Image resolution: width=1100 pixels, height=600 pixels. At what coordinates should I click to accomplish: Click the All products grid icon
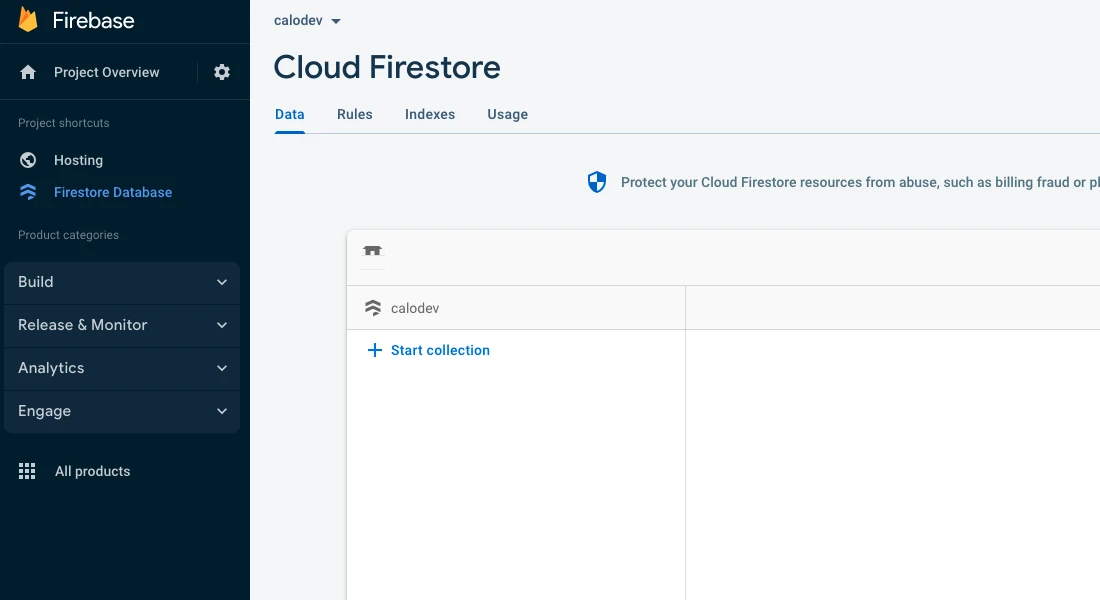coord(27,471)
